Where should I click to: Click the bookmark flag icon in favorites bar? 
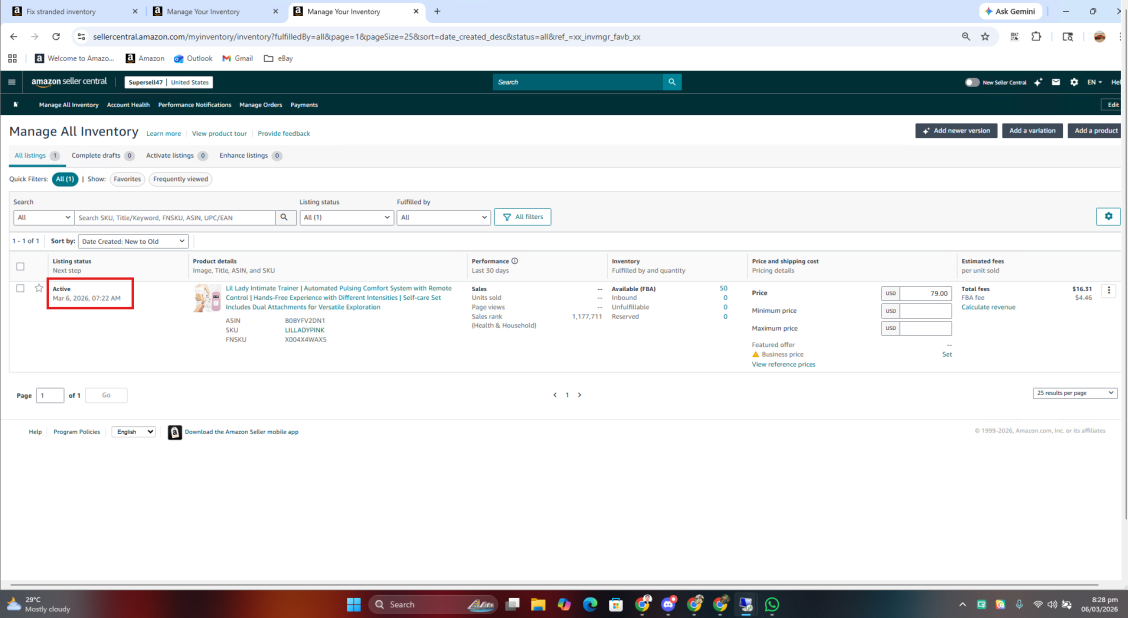16,104
